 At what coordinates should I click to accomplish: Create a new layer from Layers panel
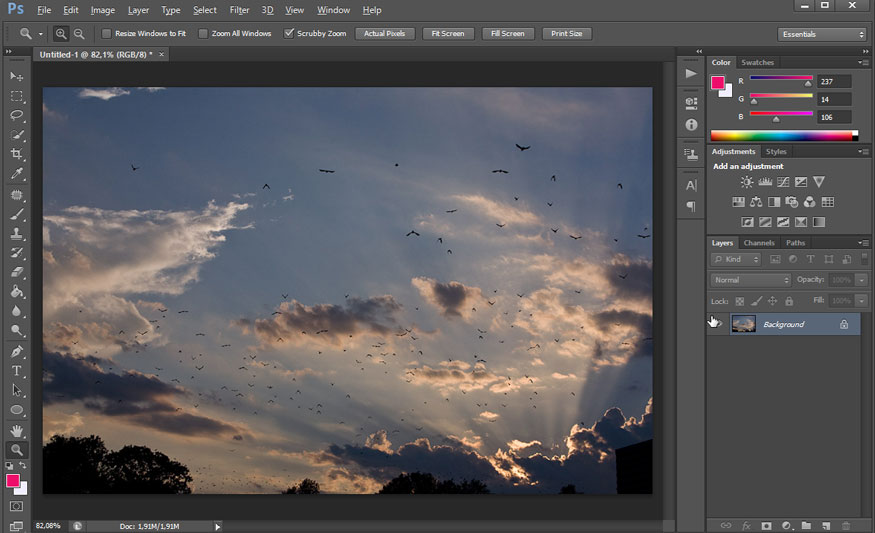click(826, 526)
